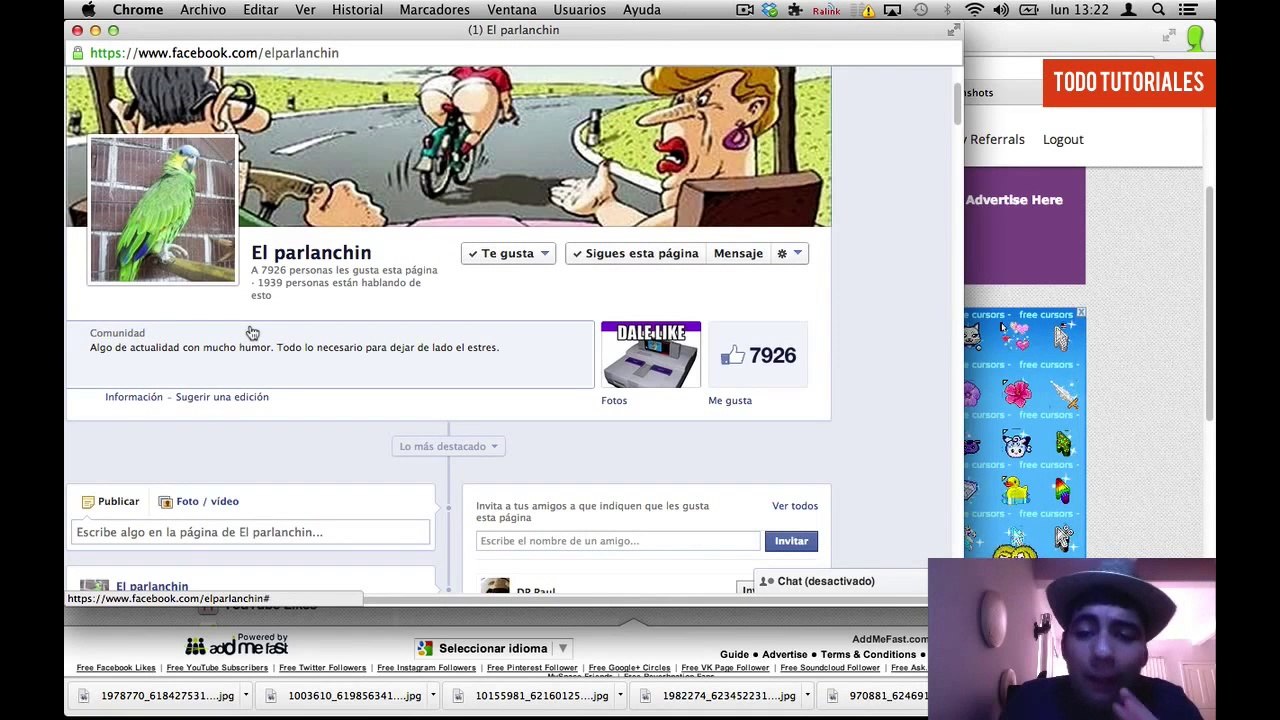Open the Time Machine menu icon
The image size is (1280, 720).
[x=920, y=10]
